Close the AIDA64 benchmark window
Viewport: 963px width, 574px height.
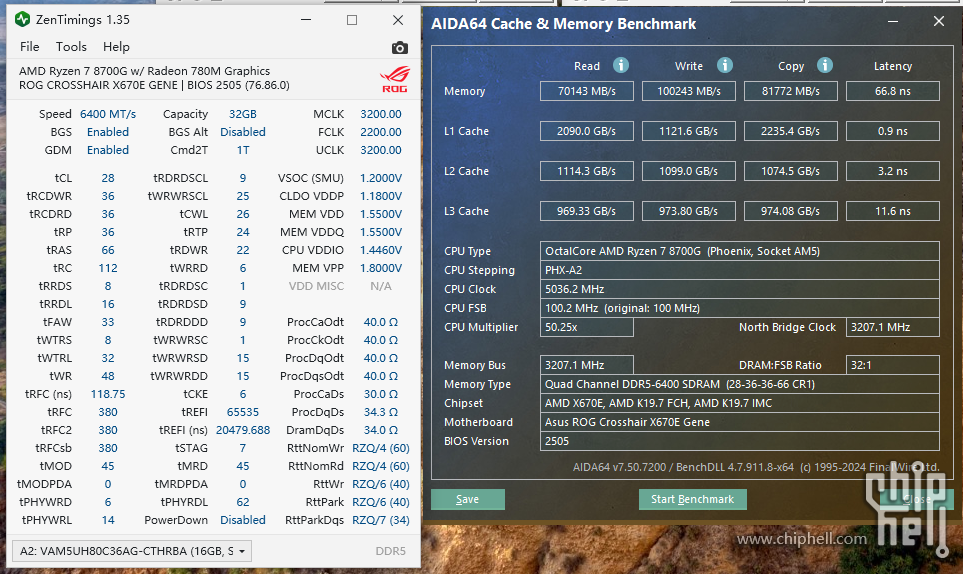click(x=938, y=21)
